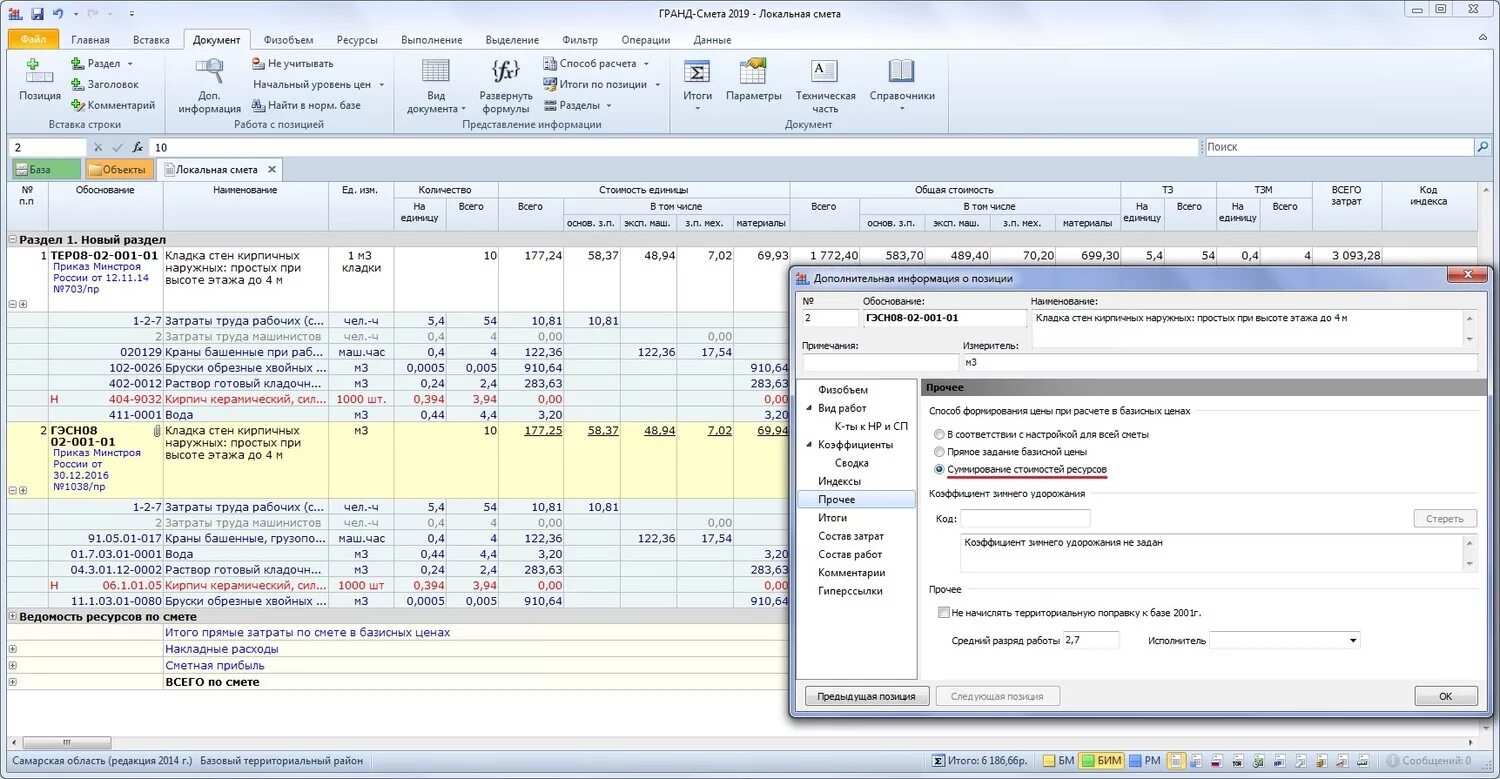Screen dimensions: 1500x779
Task: Close the Локальная смета tab
Action: 271,169
